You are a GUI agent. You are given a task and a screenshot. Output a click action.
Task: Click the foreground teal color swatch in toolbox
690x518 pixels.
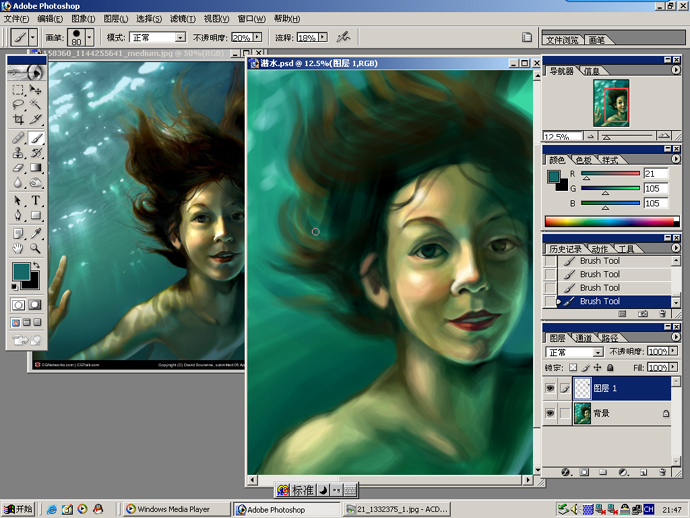click(x=21, y=272)
